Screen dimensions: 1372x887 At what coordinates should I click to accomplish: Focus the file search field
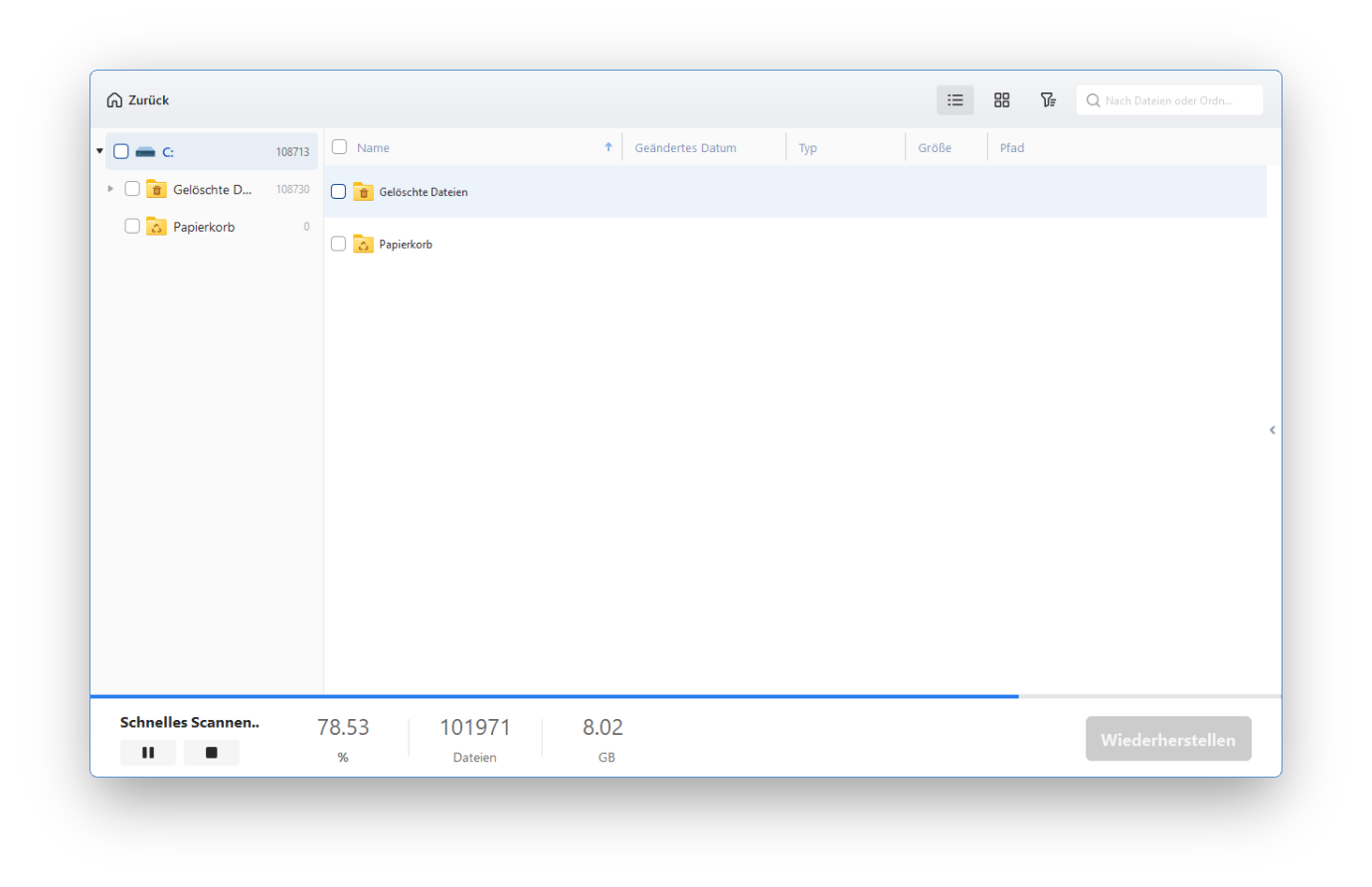pos(1169,100)
